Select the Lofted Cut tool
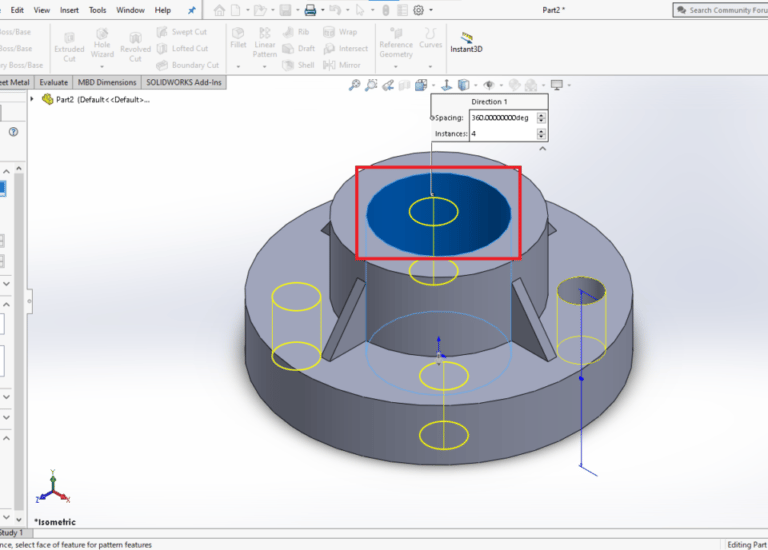 pyautogui.click(x=182, y=48)
